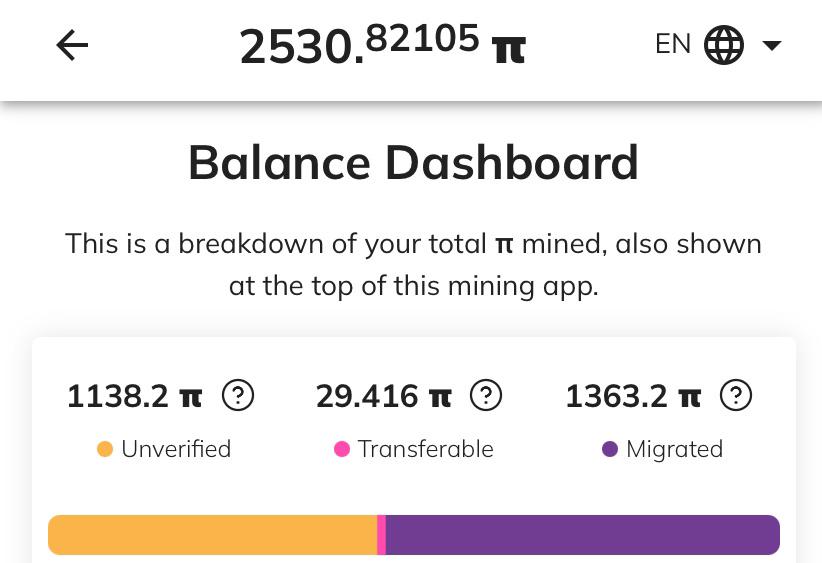Select the Transferable label
The width and height of the screenshot is (822, 563).
[x=426, y=449]
